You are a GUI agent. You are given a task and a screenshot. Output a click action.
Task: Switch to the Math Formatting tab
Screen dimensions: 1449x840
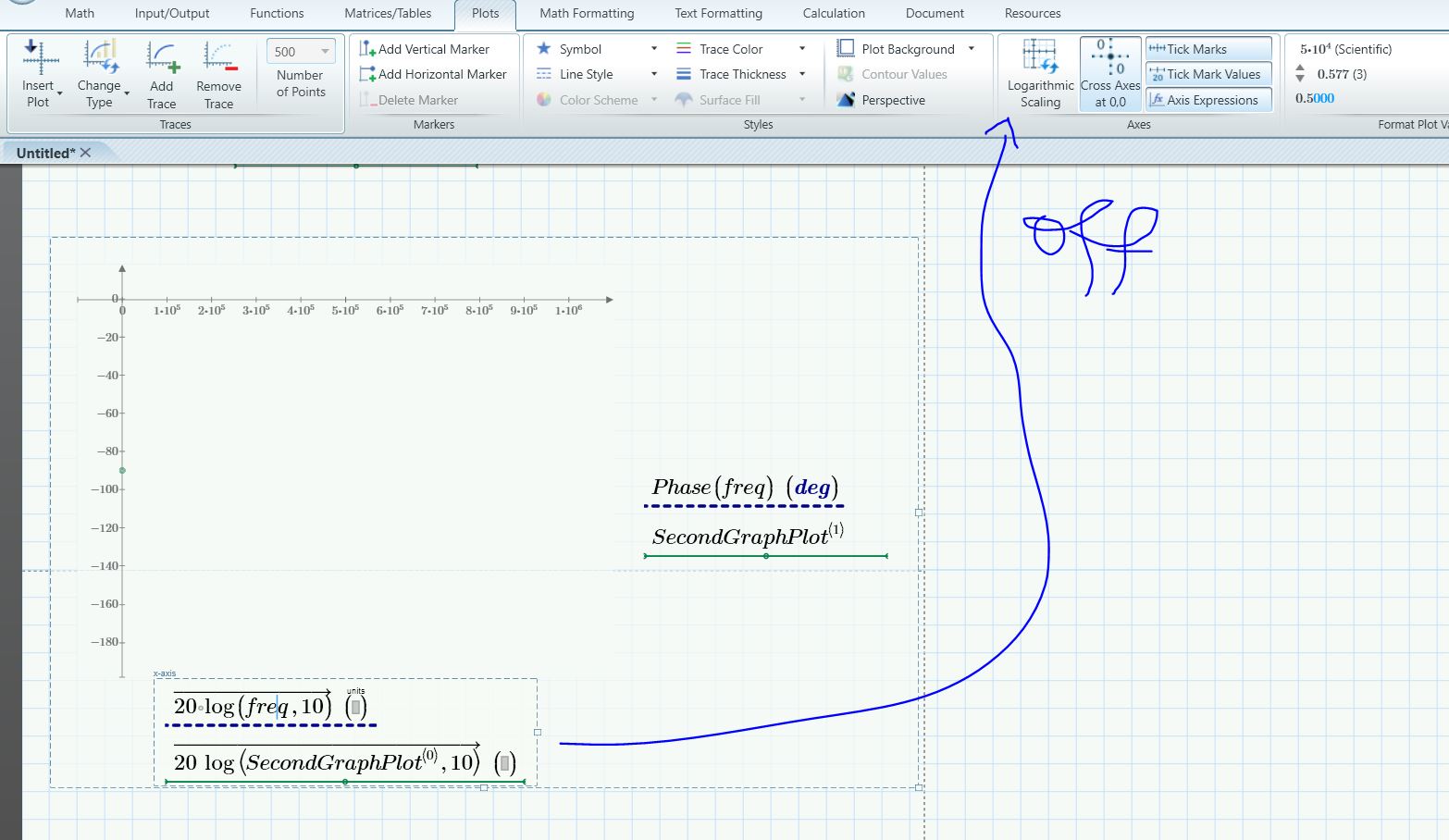pos(587,13)
